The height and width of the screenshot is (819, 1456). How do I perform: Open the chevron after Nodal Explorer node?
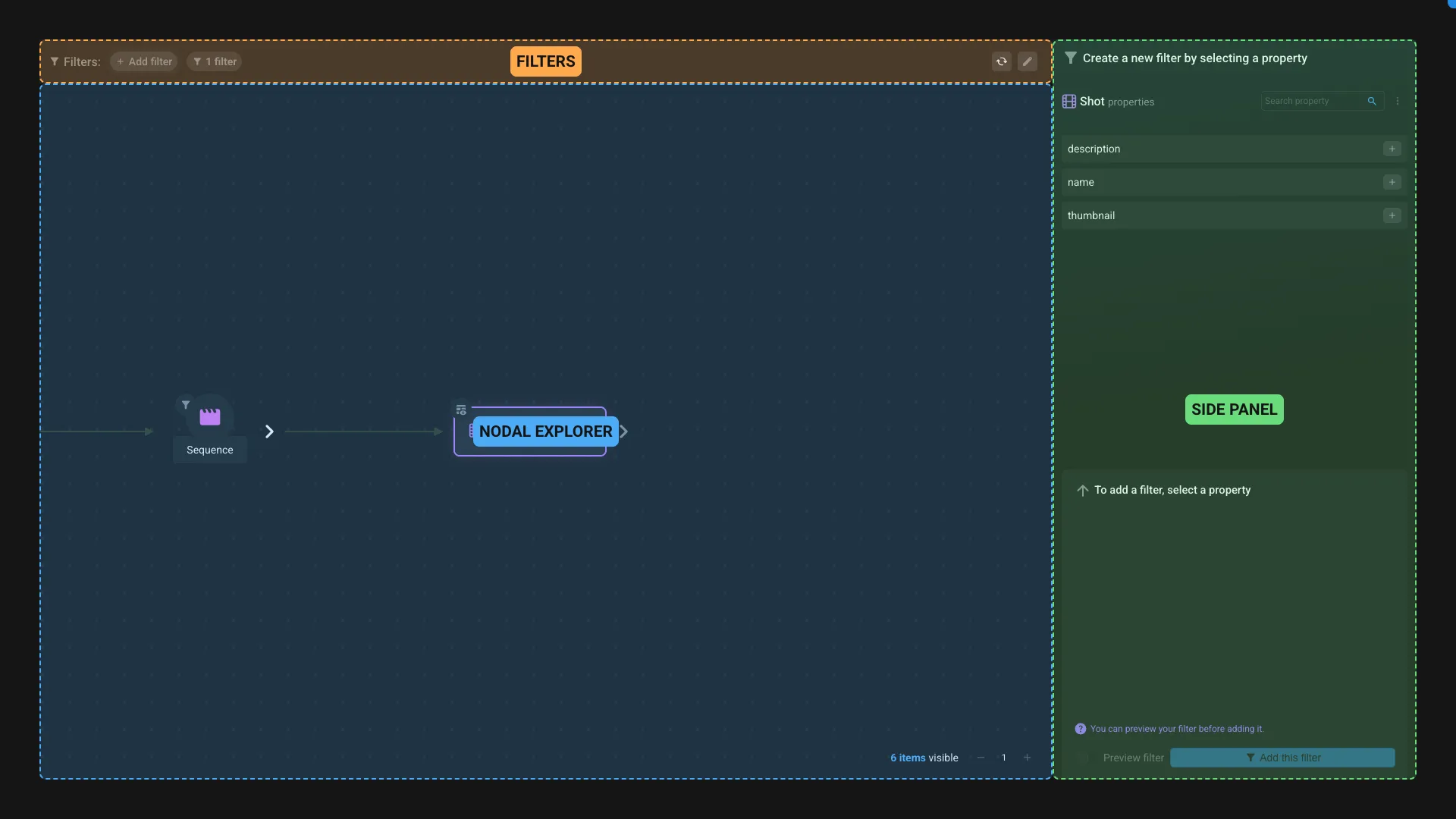tap(623, 431)
